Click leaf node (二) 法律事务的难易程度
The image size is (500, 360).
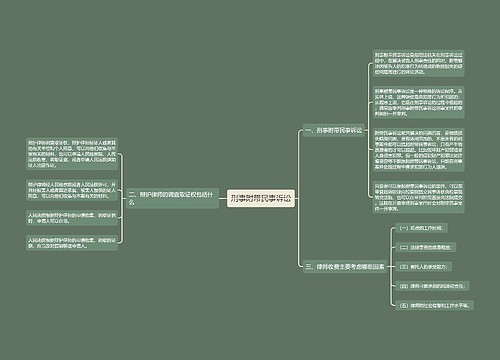(426, 247)
